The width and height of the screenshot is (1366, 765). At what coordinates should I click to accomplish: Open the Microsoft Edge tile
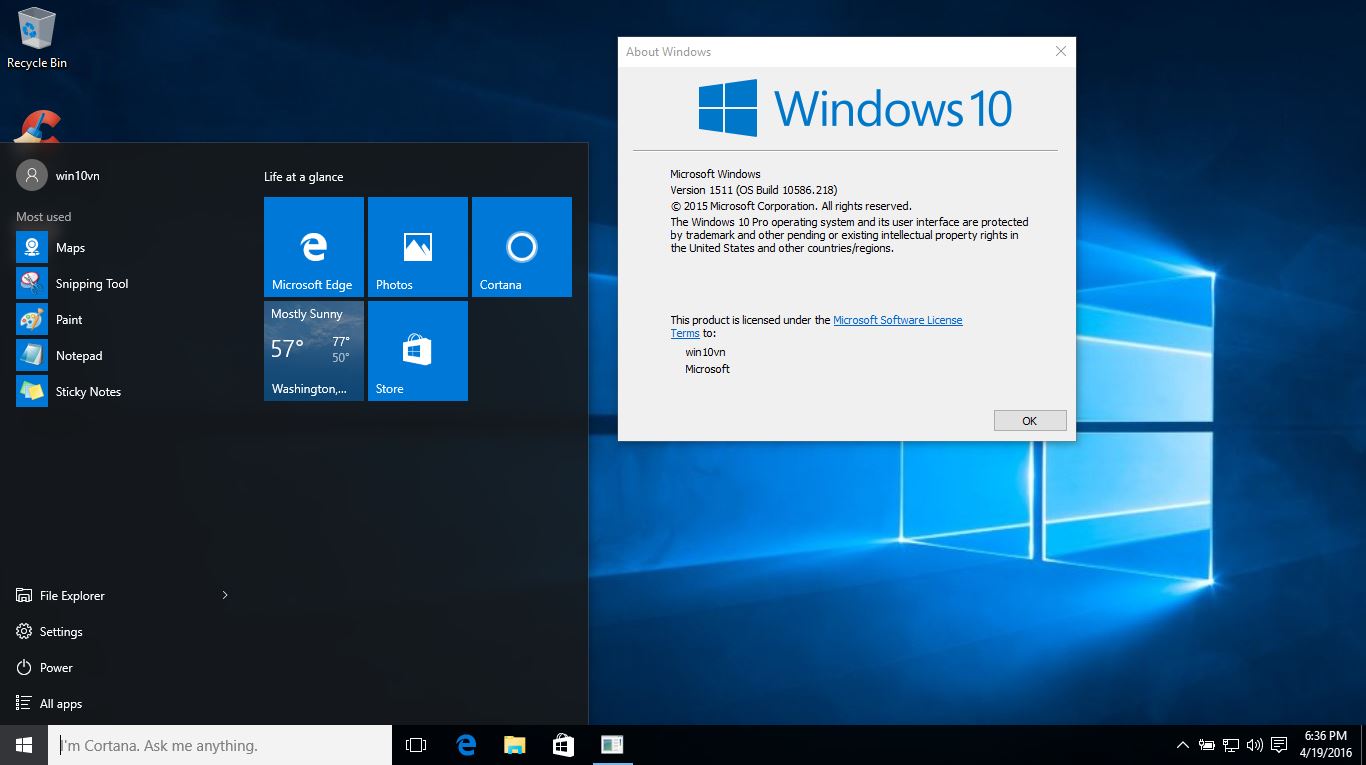click(314, 247)
